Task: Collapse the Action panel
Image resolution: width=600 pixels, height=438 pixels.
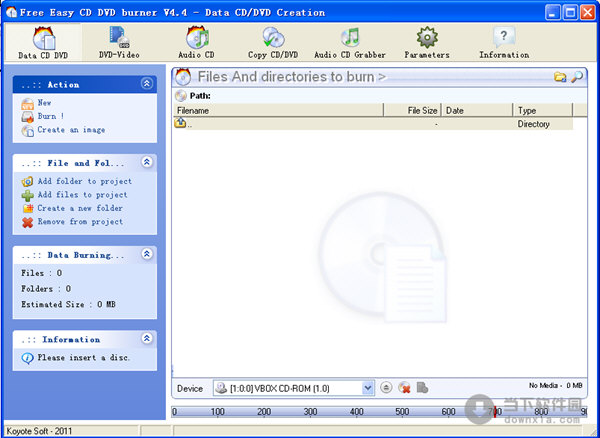Action: click(147, 83)
